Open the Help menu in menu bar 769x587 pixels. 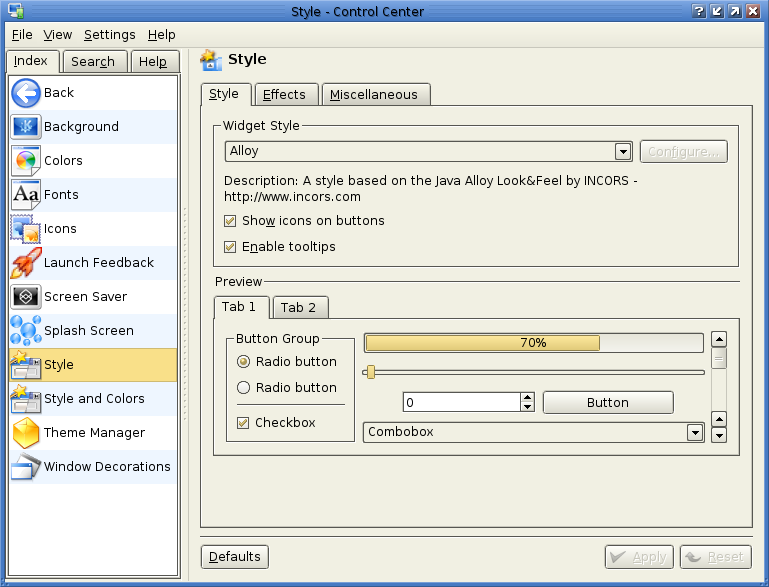click(161, 35)
